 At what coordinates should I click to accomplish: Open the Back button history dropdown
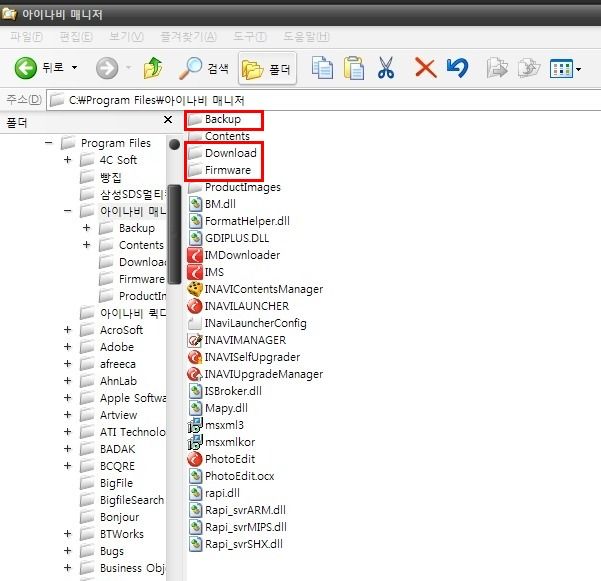click(x=74, y=68)
